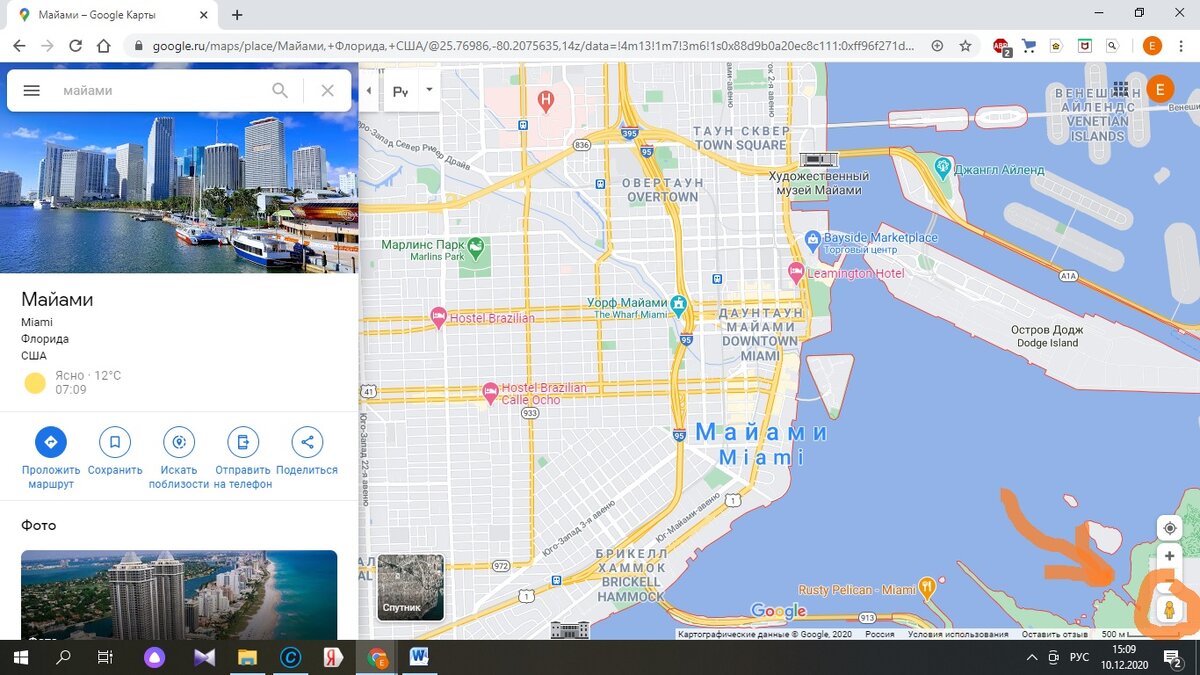Click the hospital 'H' marker
Image resolution: width=1200 pixels, height=675 pixels.
[545, 100]
